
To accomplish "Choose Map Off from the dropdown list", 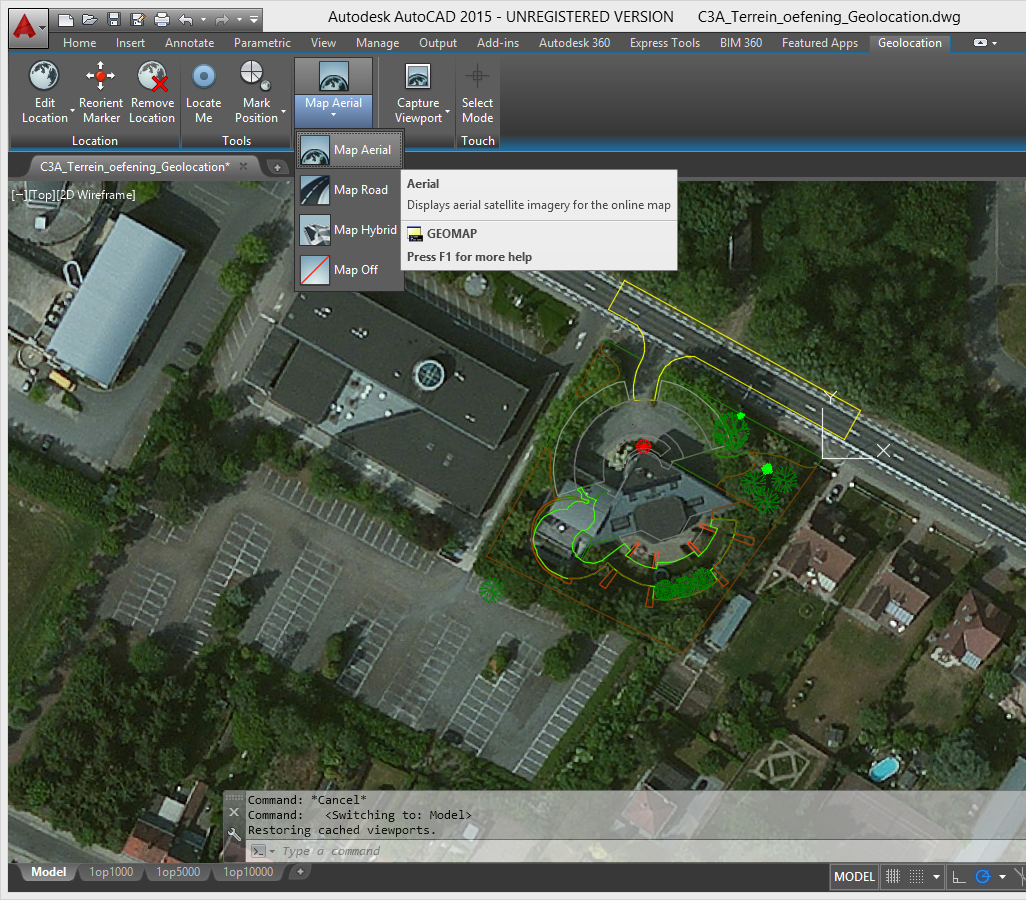I will (349, 270).
